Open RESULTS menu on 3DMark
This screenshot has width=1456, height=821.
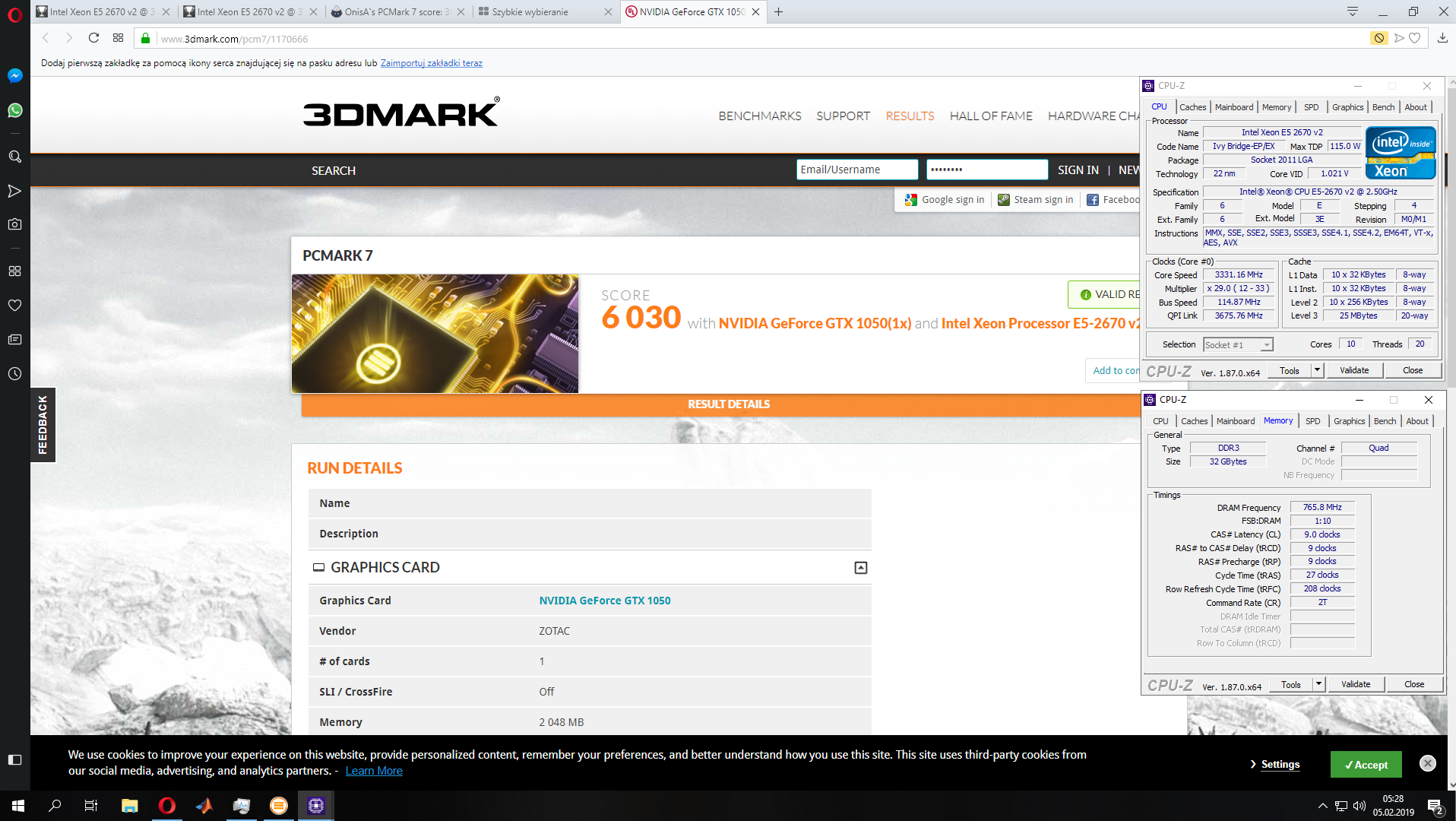[910, 116]
